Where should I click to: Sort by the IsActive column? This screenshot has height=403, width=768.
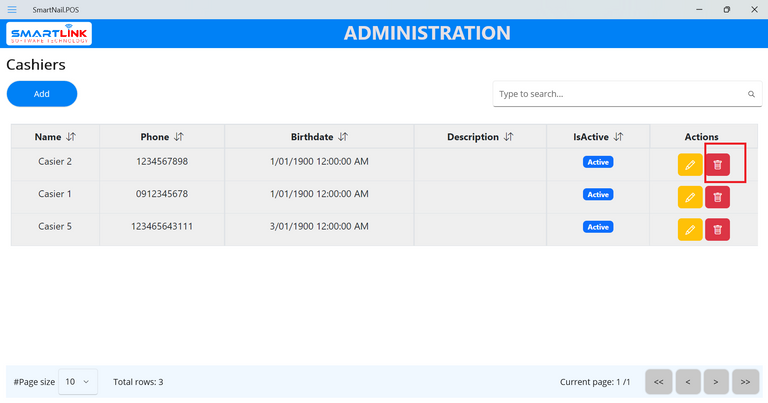618,137
